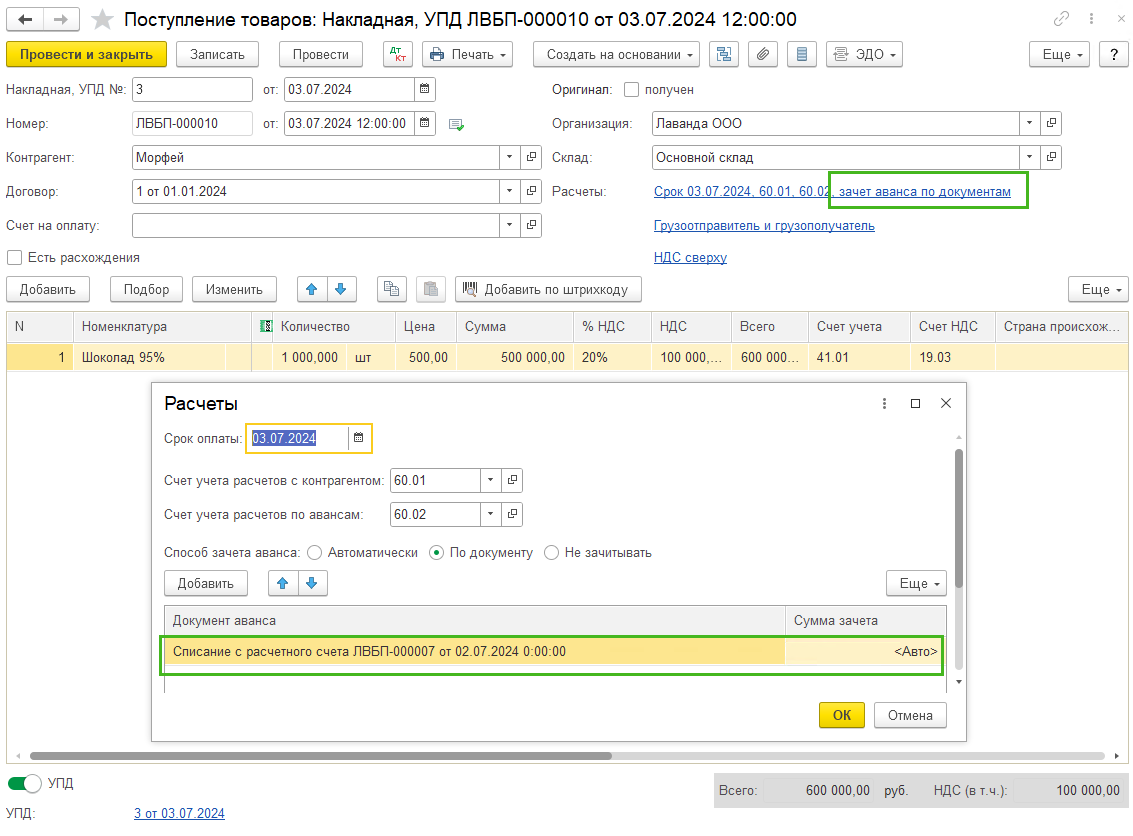This screenshot has height=836, width=1133.
Task: Open calendar for Срок оплаты in Расчеты
Action: click(358, 438)
